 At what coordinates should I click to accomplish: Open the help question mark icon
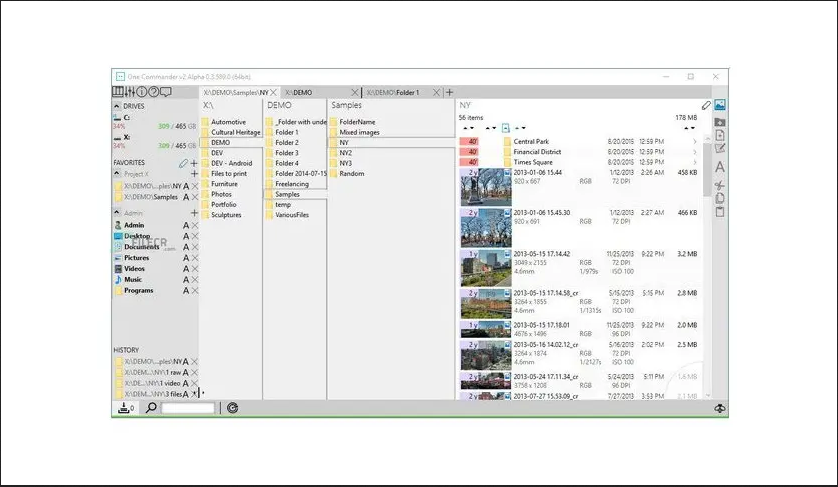coord(154,93)
